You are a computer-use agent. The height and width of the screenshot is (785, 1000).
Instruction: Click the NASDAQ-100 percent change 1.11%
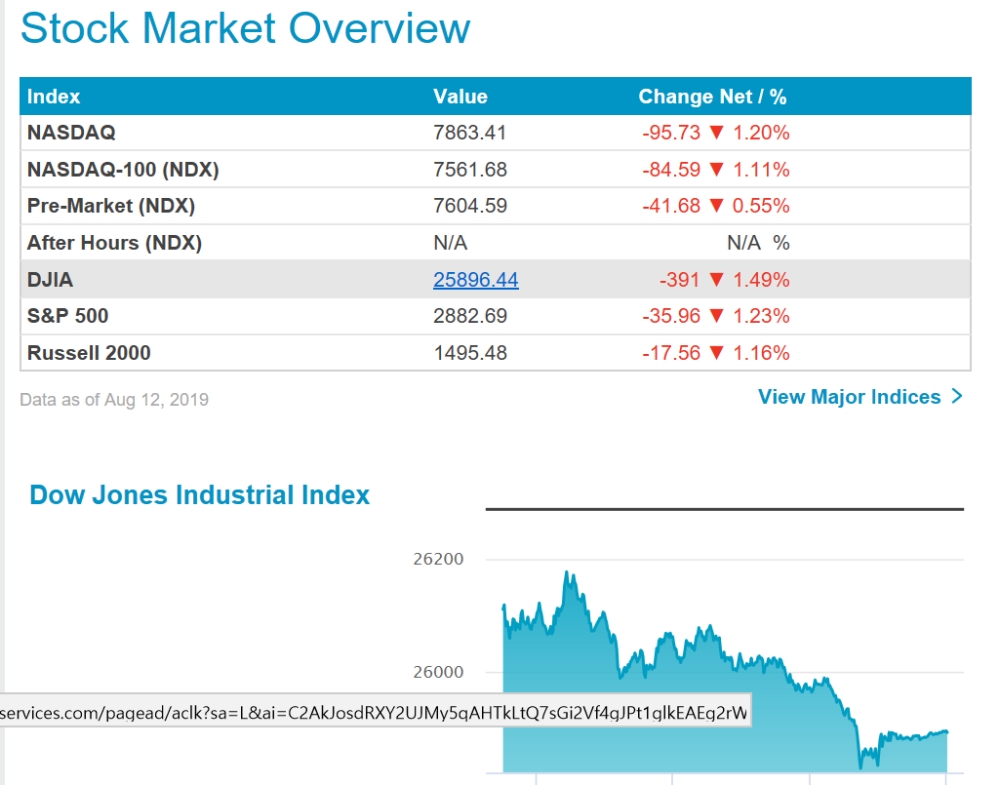[761, 170]
